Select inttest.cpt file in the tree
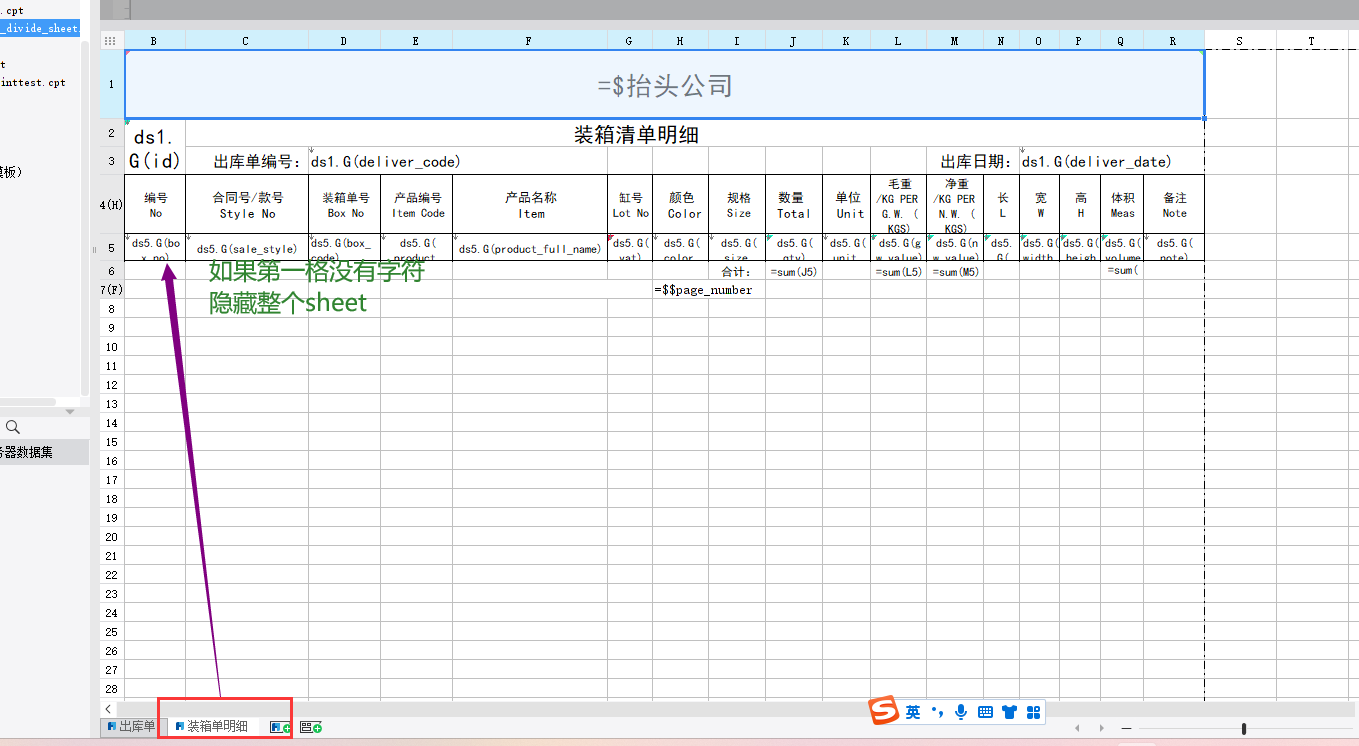 [33, 83]
